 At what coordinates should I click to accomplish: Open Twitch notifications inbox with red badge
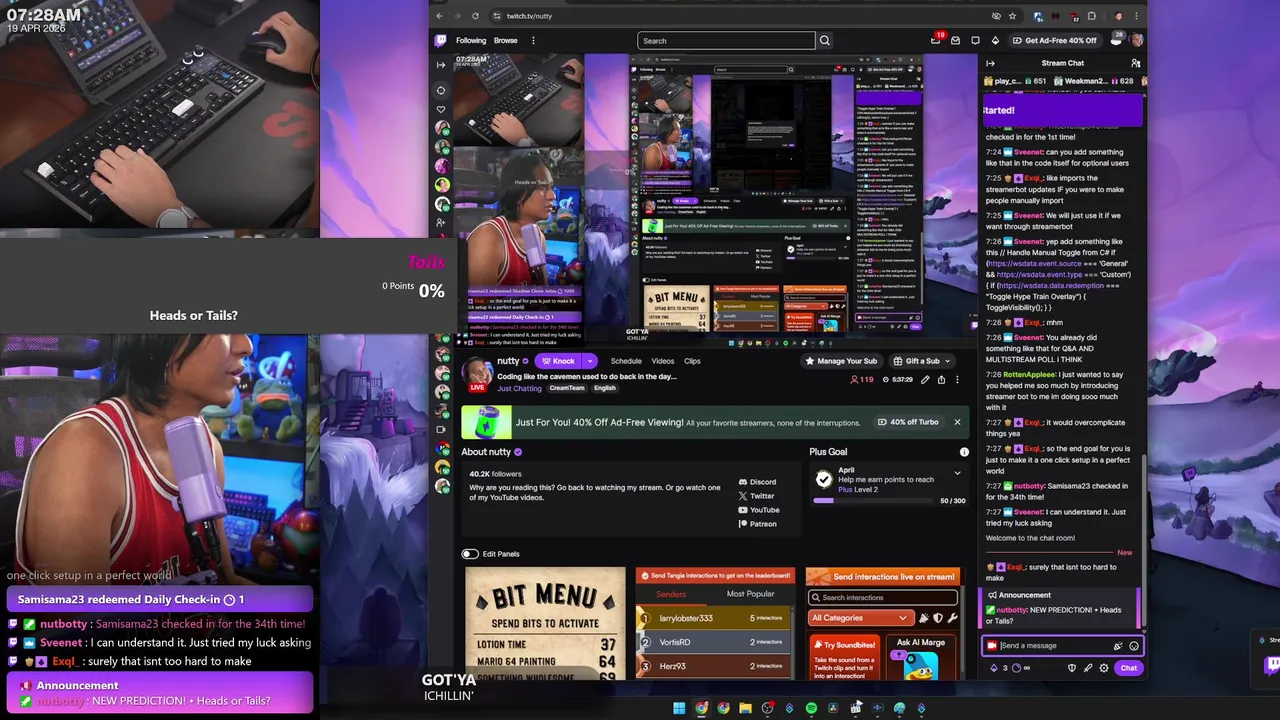(935, 41)
